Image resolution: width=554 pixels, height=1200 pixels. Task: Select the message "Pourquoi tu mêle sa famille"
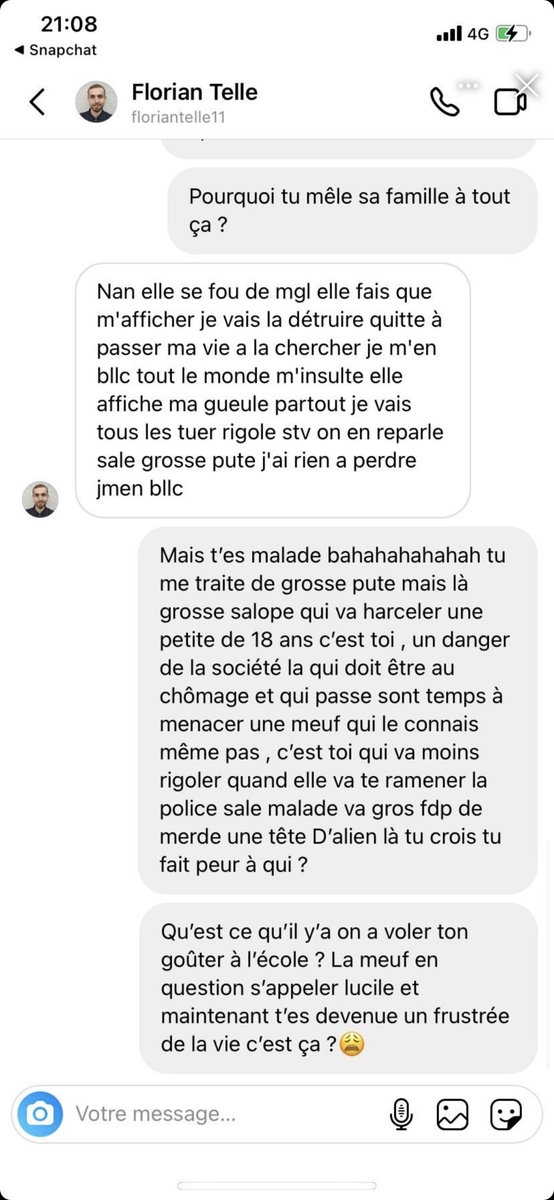tap(353, 211)
